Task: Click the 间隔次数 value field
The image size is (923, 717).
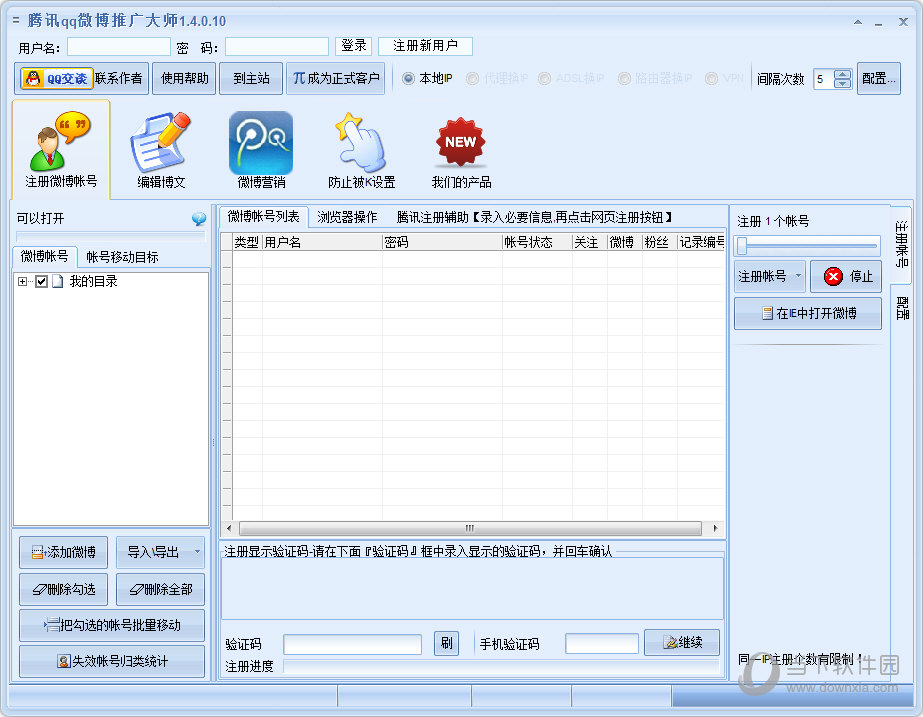Action: [824, 79]
